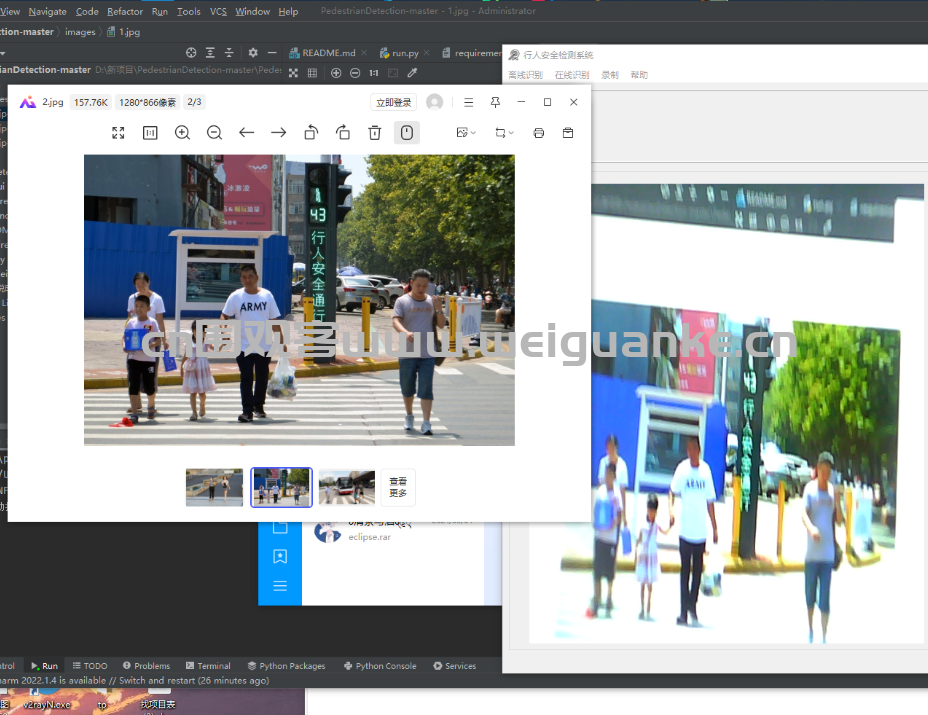Click the list icon in the blue sidebar
This screenshot has width=928, height=715.
[x=280, y=586]
